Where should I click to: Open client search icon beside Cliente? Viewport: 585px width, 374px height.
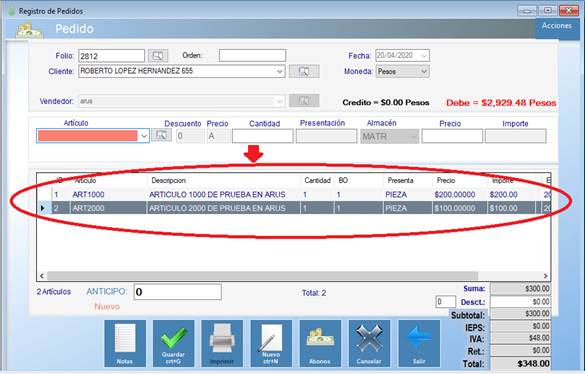[x=304, y=71]
